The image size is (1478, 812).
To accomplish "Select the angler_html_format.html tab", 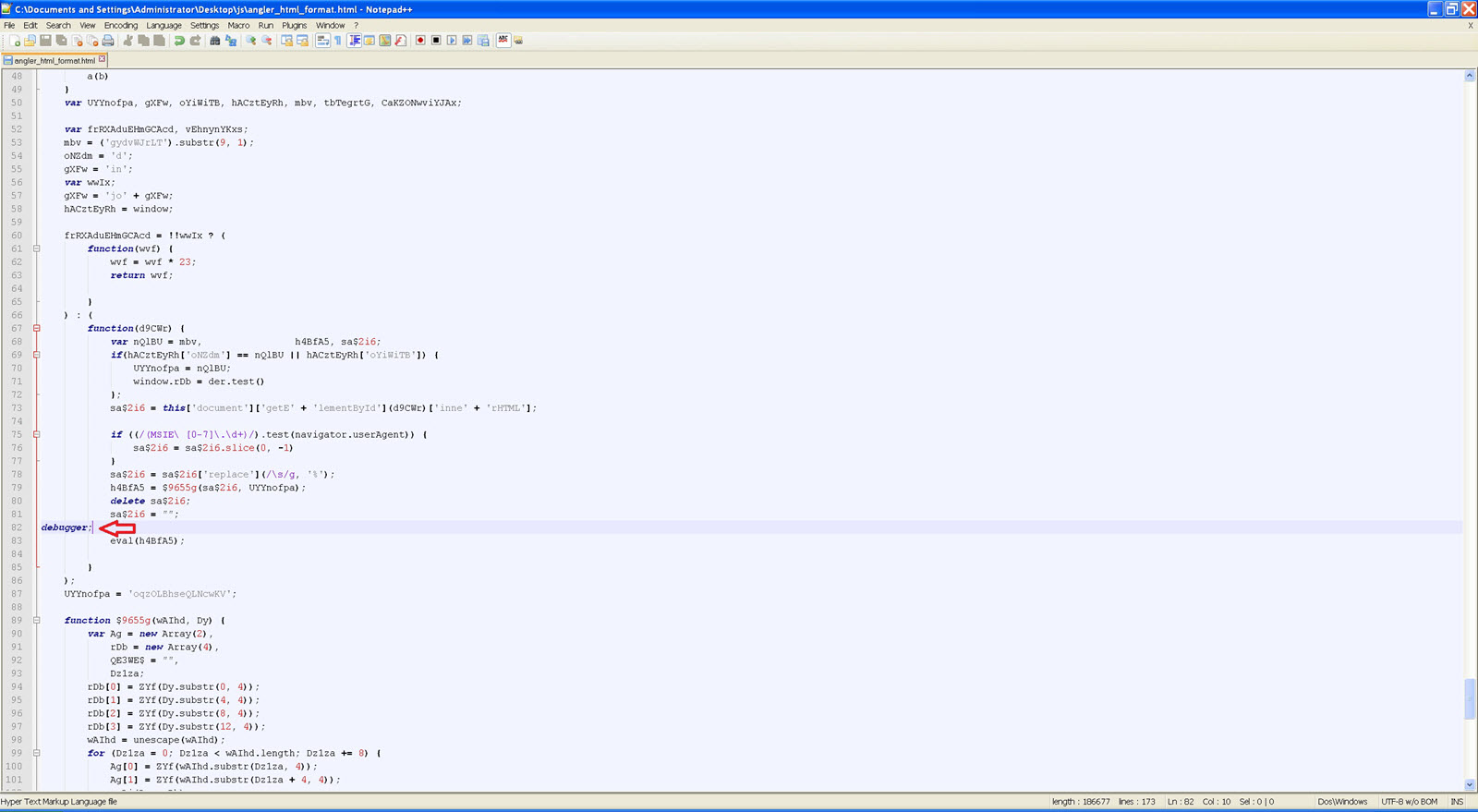I will pyautogui.click(x=55, y=60).
